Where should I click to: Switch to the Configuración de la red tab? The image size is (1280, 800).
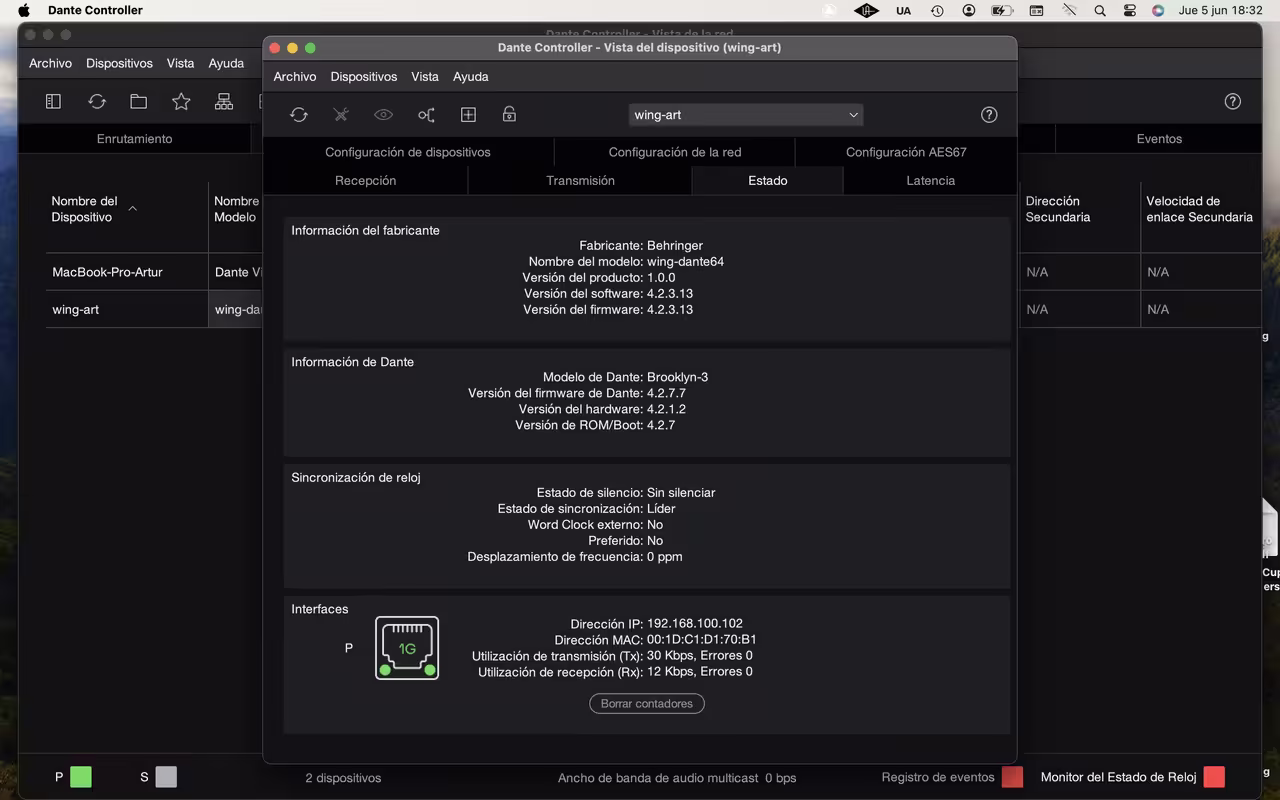click(675, 152)
